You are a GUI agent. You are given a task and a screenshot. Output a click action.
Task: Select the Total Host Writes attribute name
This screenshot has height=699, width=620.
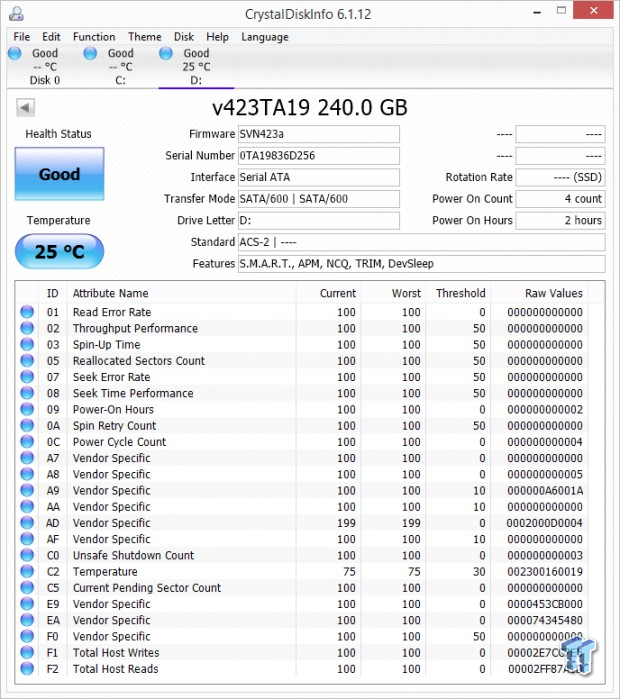pos(116,653)
